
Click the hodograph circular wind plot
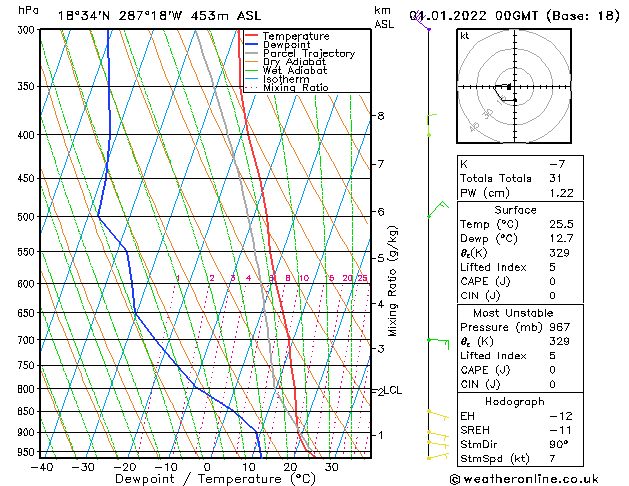coord(516,87)
